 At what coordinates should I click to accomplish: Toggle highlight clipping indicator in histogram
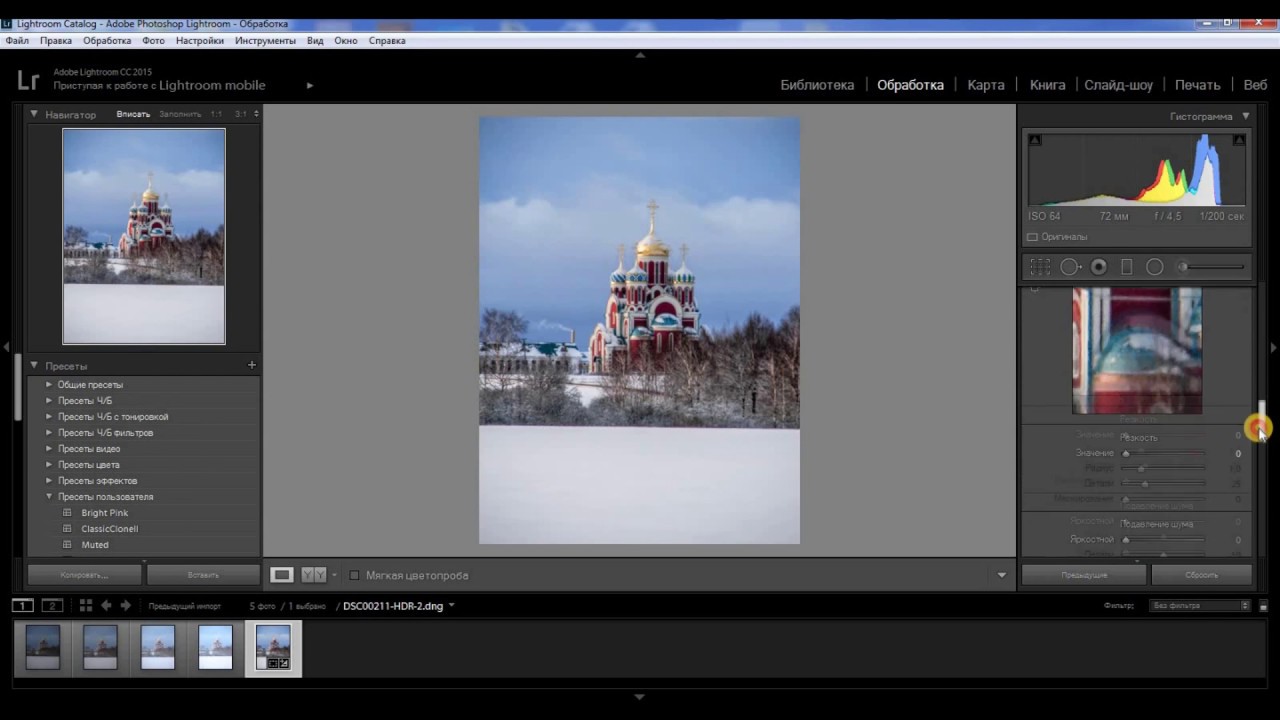coord(1240,140)
